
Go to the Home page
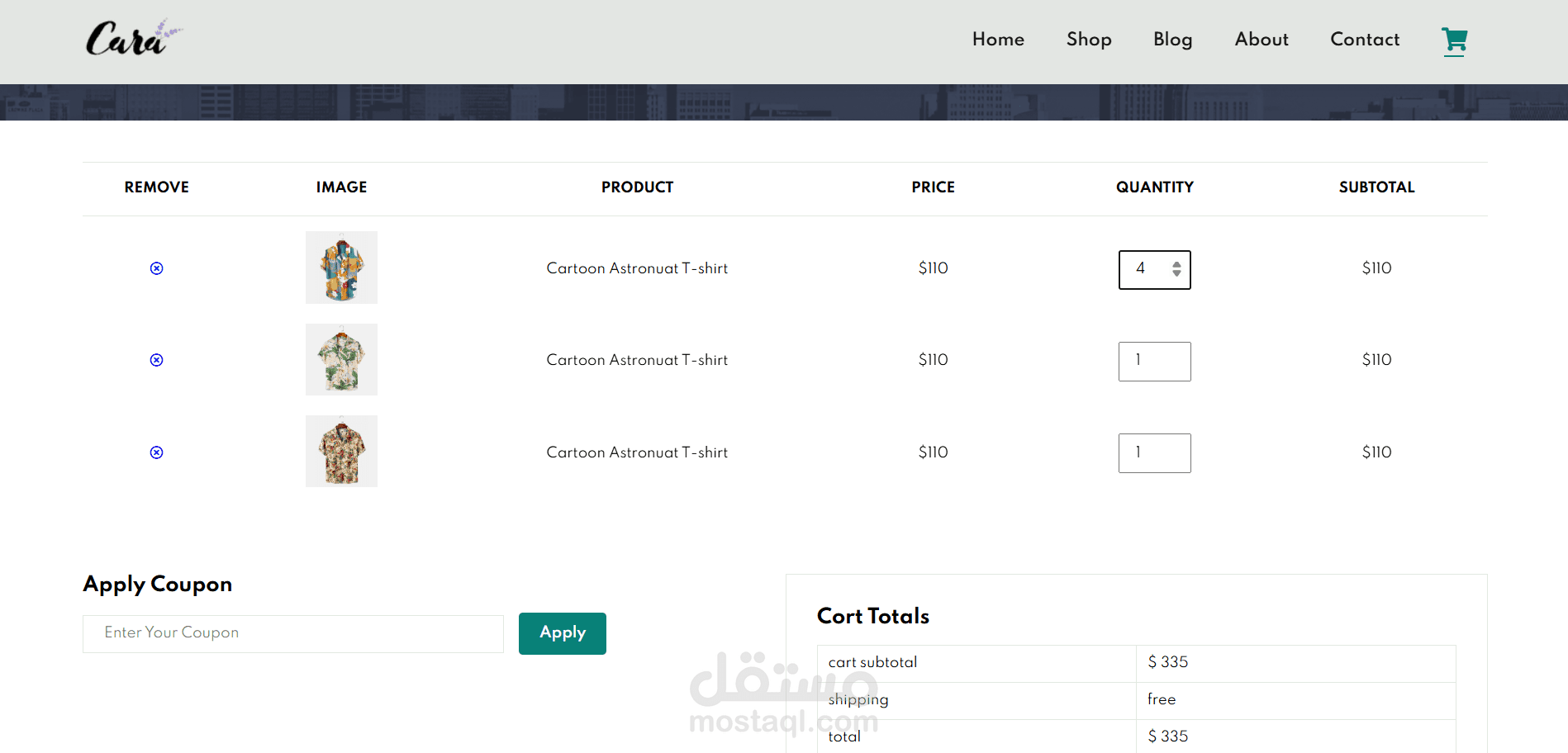point(998,40)
